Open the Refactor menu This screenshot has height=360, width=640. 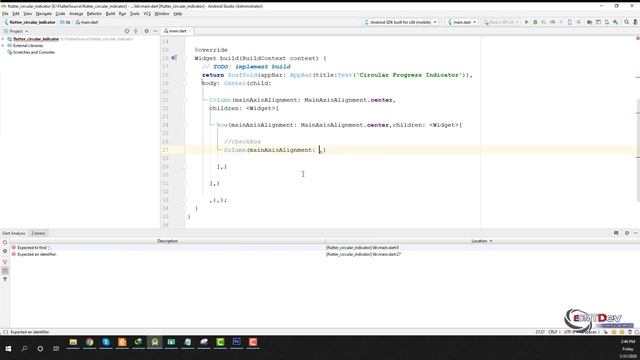pyautogui.click(x=94, y=13)
